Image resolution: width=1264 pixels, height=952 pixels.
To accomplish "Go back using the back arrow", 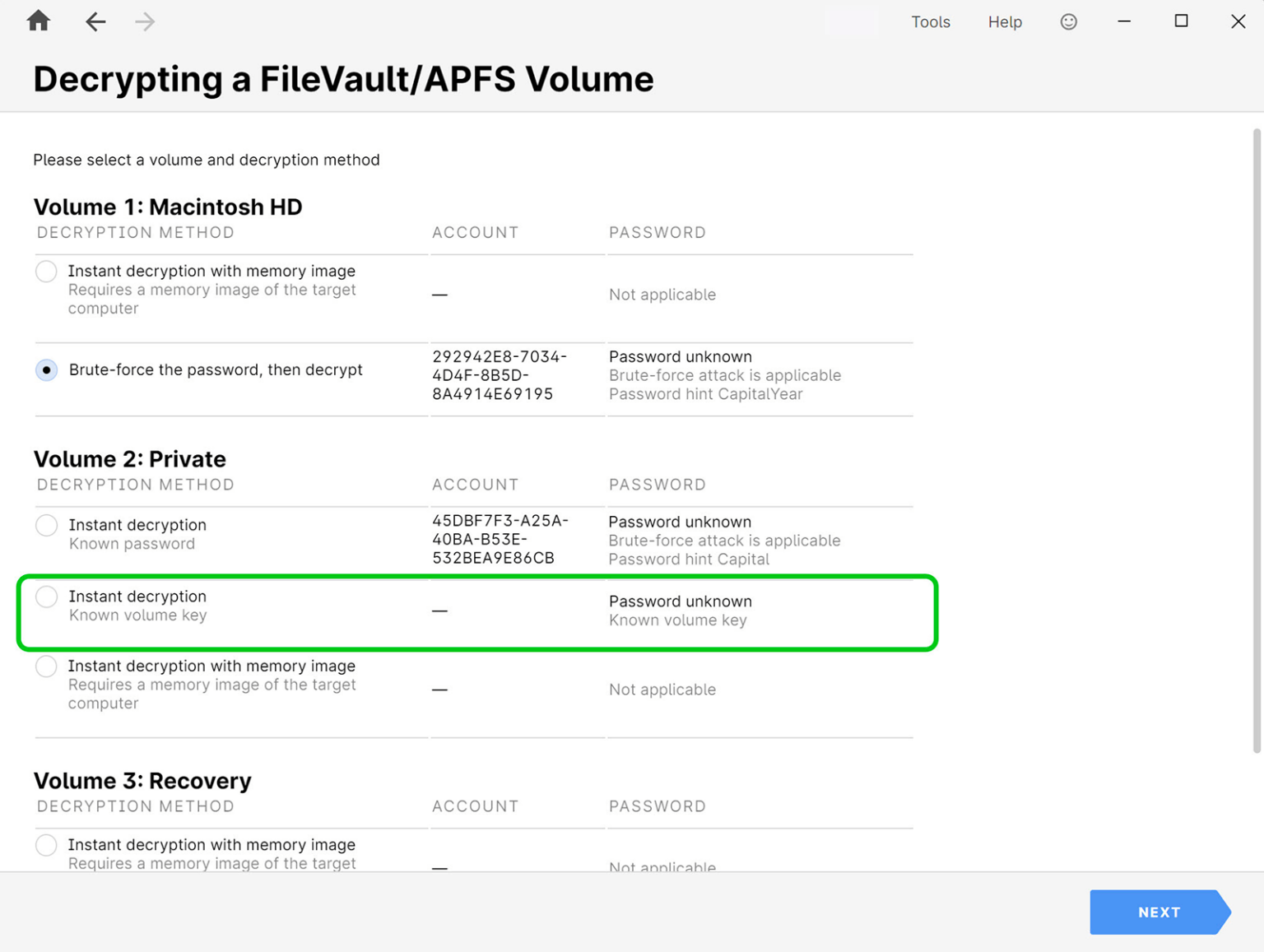I will [x=95, y=21].
